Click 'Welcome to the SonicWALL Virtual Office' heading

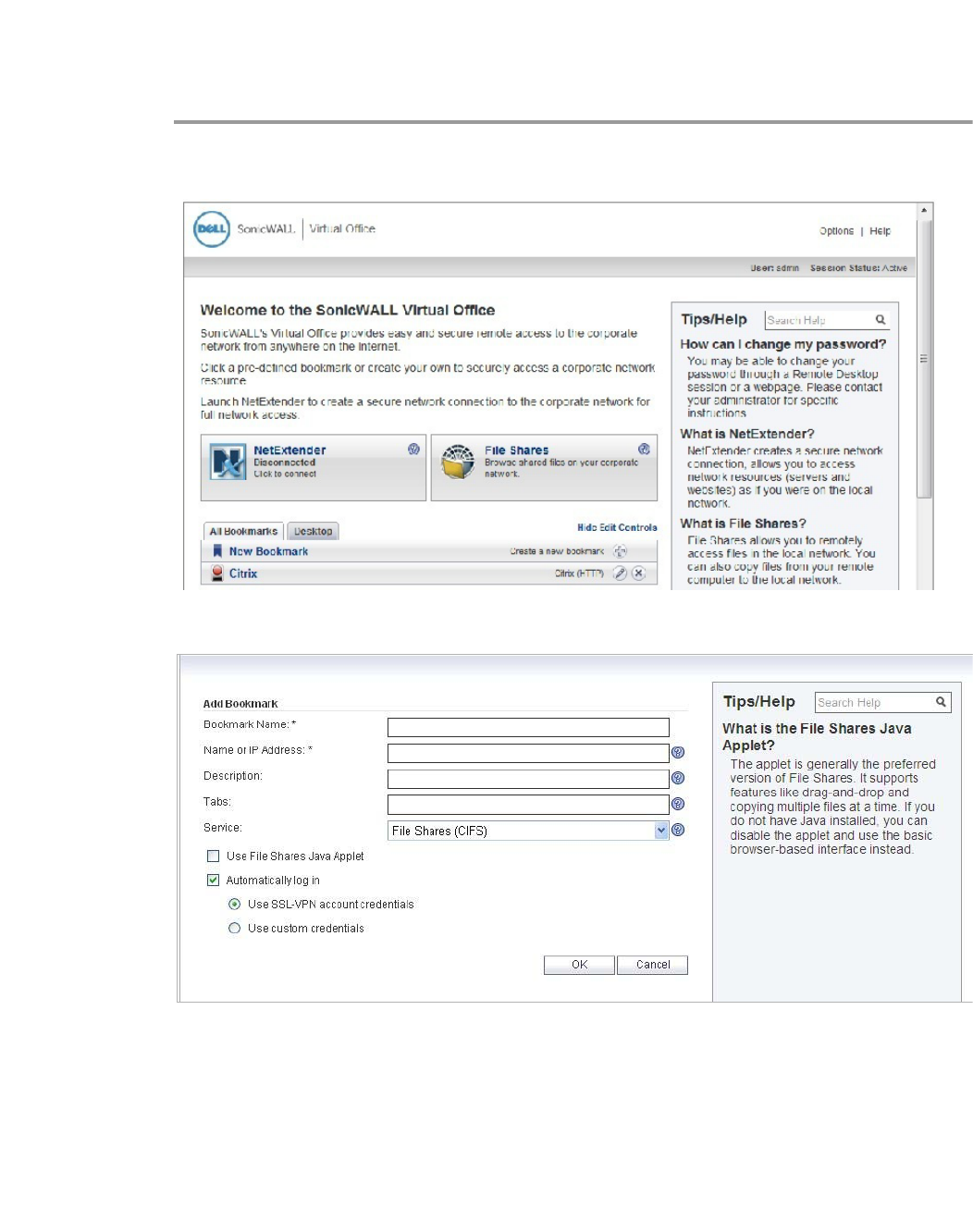[348, 311]
